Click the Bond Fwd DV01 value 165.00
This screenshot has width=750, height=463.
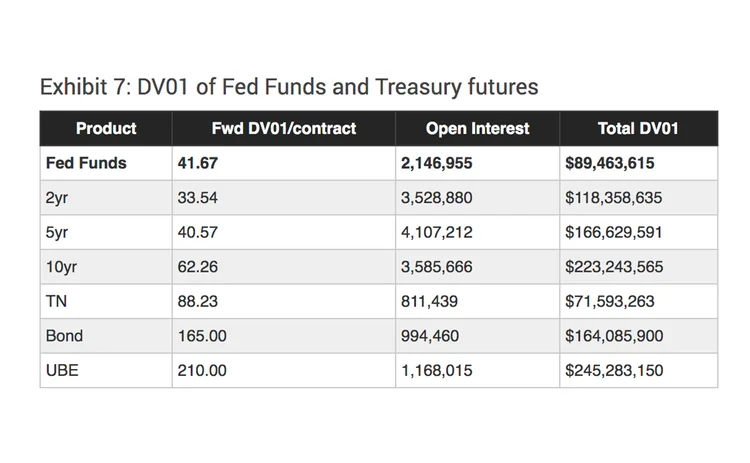tap(202, 336)
